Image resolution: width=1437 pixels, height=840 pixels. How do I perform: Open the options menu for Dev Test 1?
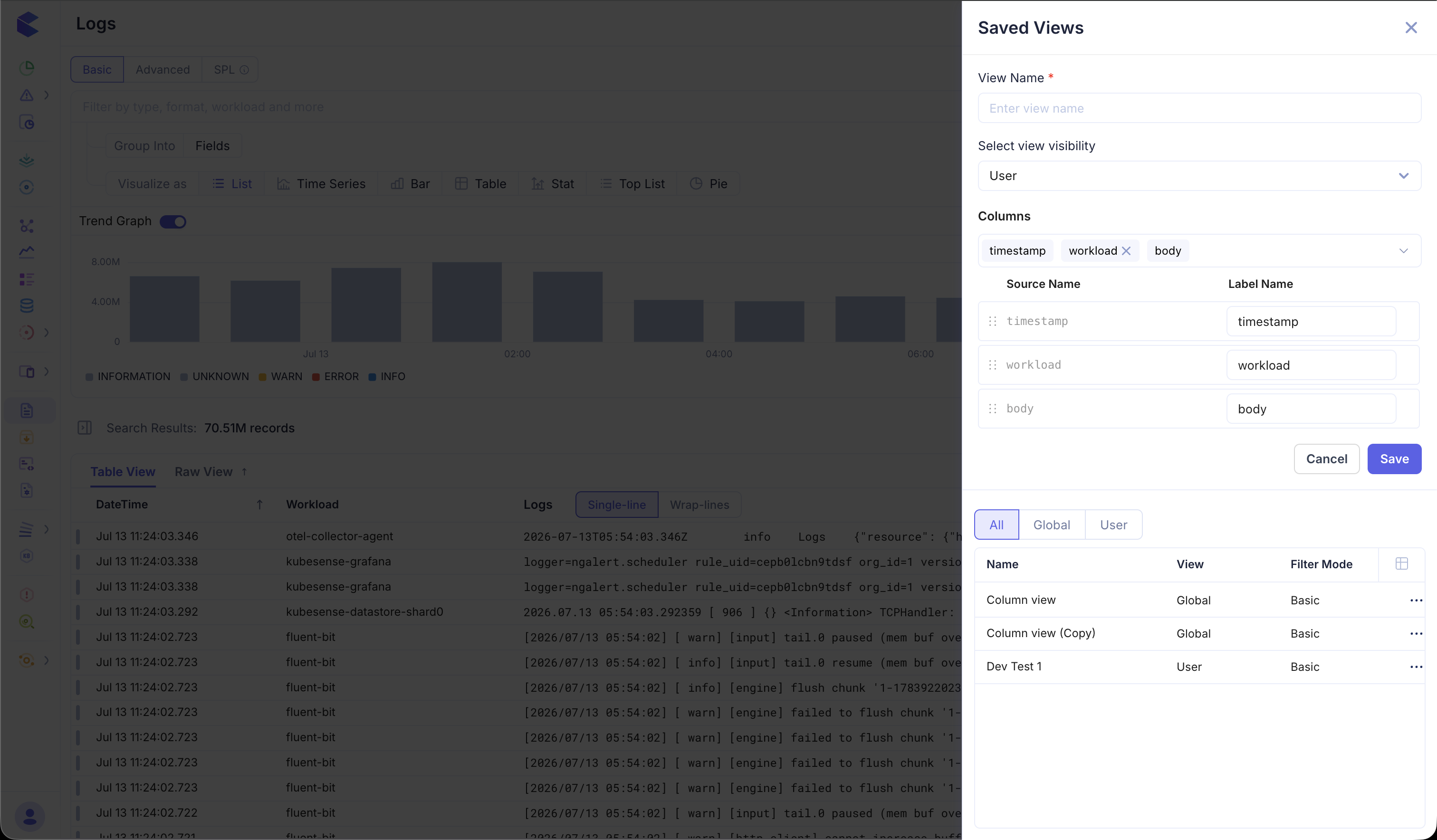tap(1416, 667)
